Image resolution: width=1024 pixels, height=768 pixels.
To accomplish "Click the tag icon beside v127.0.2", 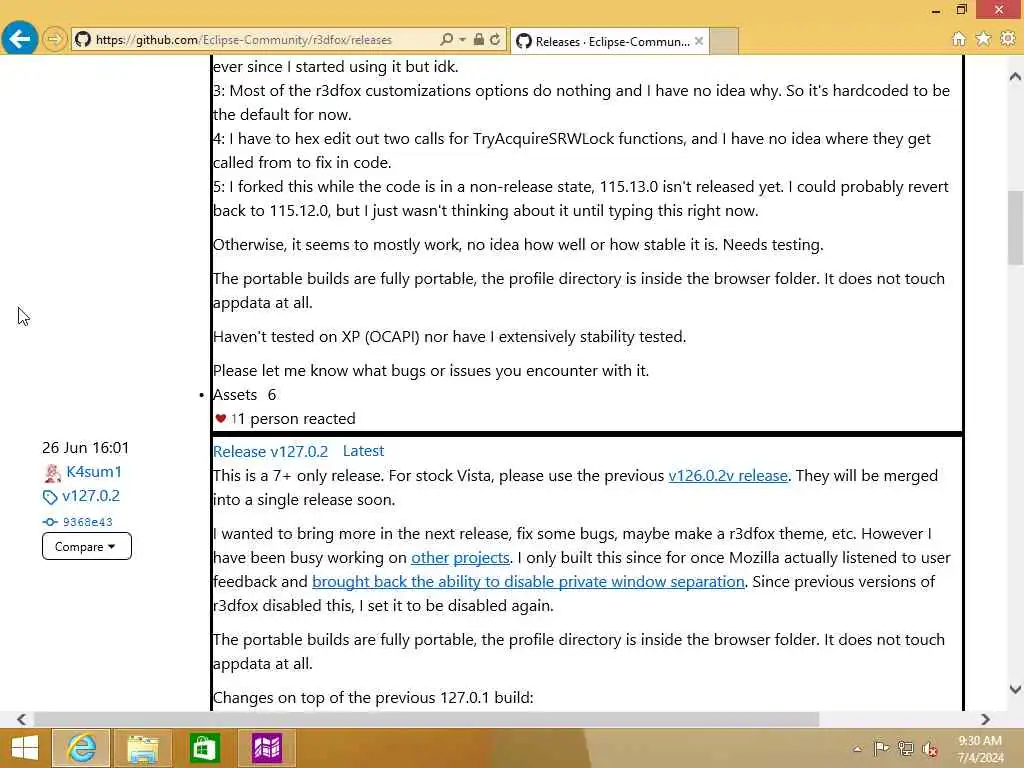I will (50, 498).
